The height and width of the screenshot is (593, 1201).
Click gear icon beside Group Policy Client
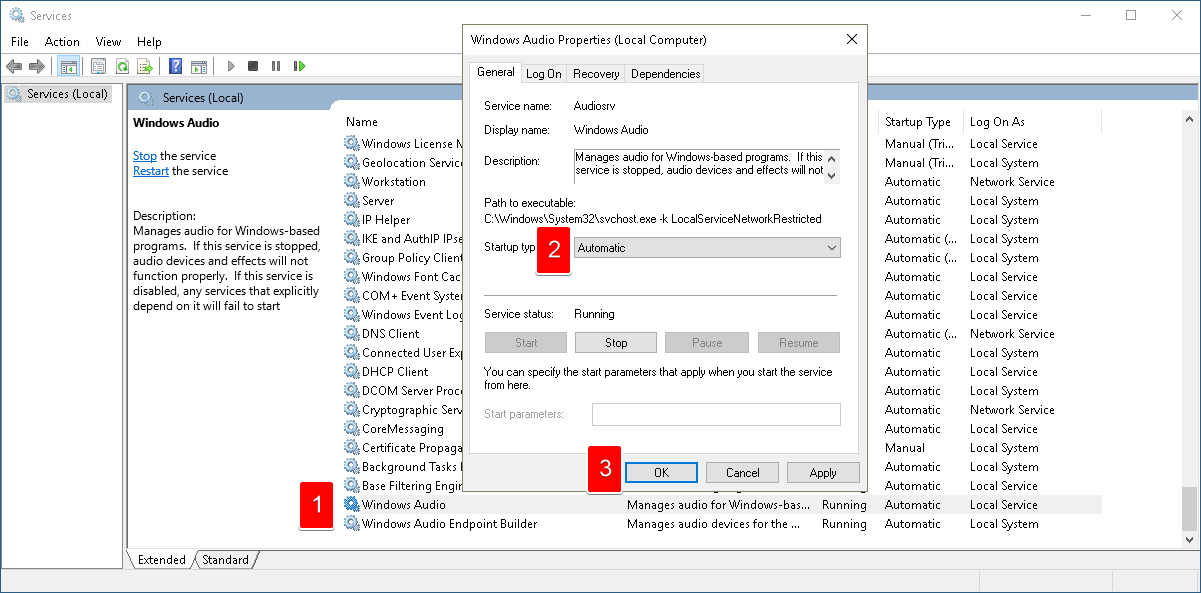(x=351, y=258)
